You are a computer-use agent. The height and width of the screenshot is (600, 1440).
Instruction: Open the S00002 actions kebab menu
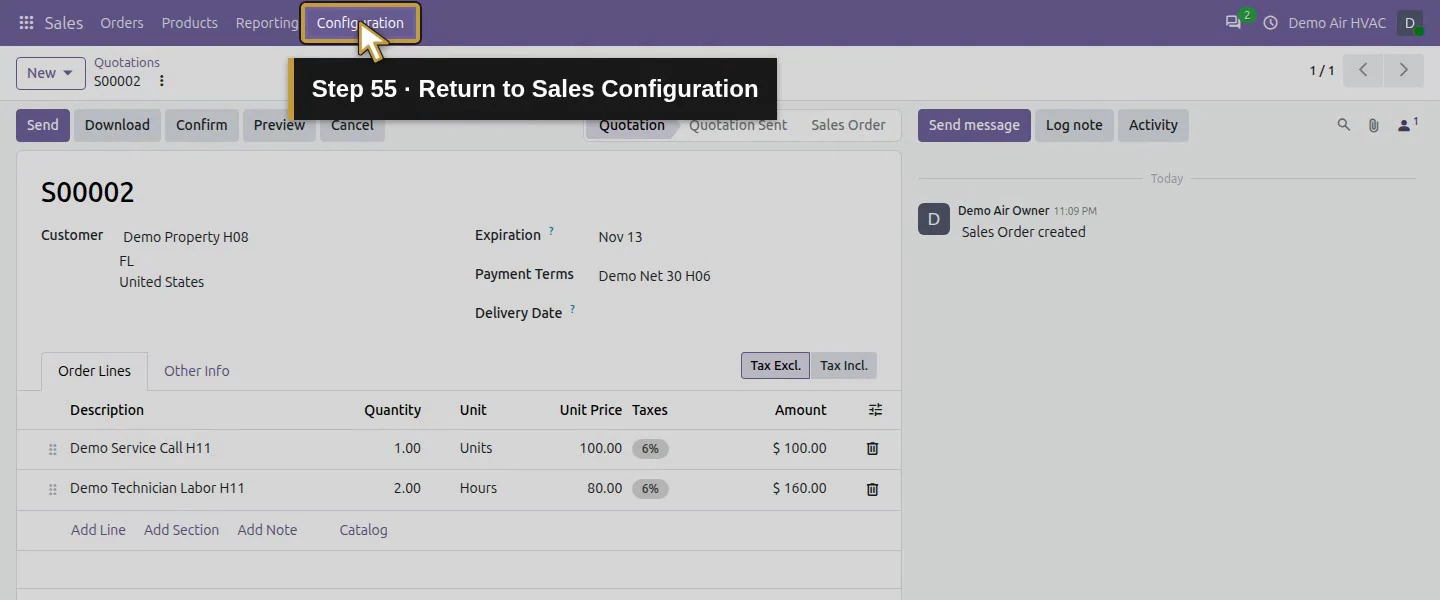coord(162,81)
